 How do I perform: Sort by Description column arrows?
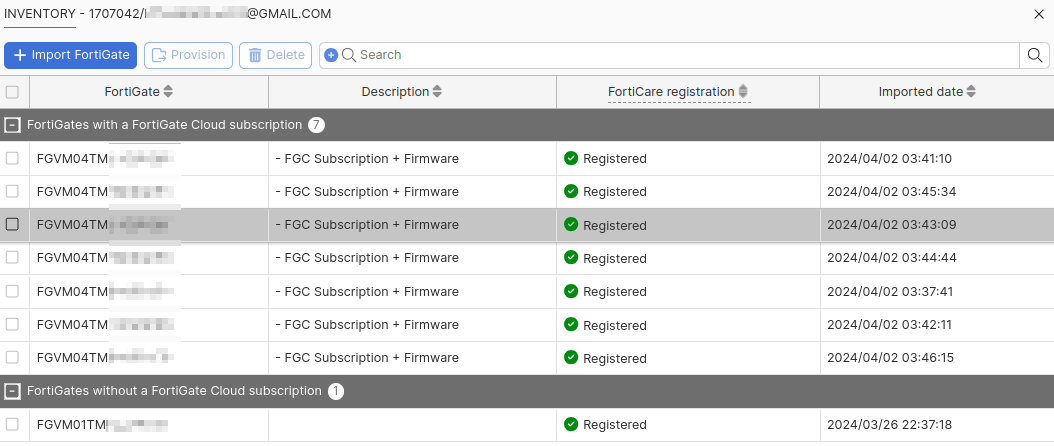tap(437, 92)
